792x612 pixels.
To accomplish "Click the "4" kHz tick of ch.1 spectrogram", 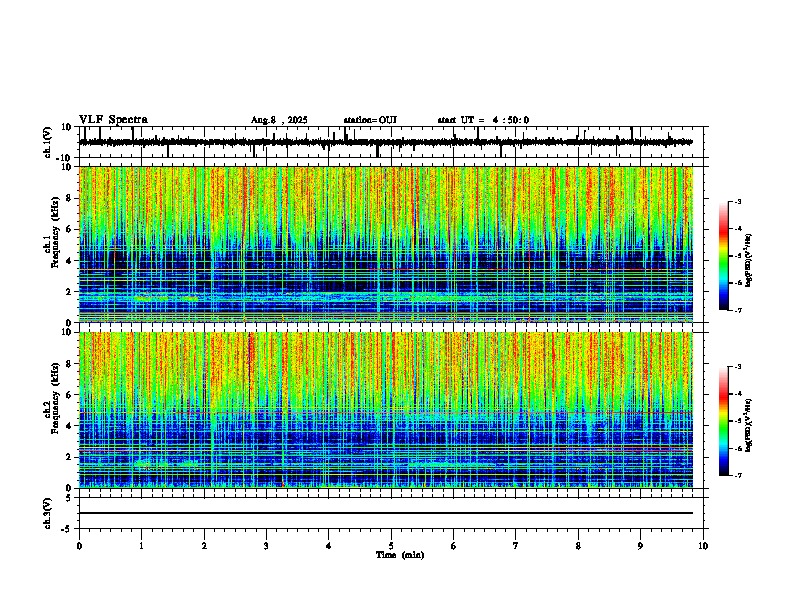I will click(70, 261).
